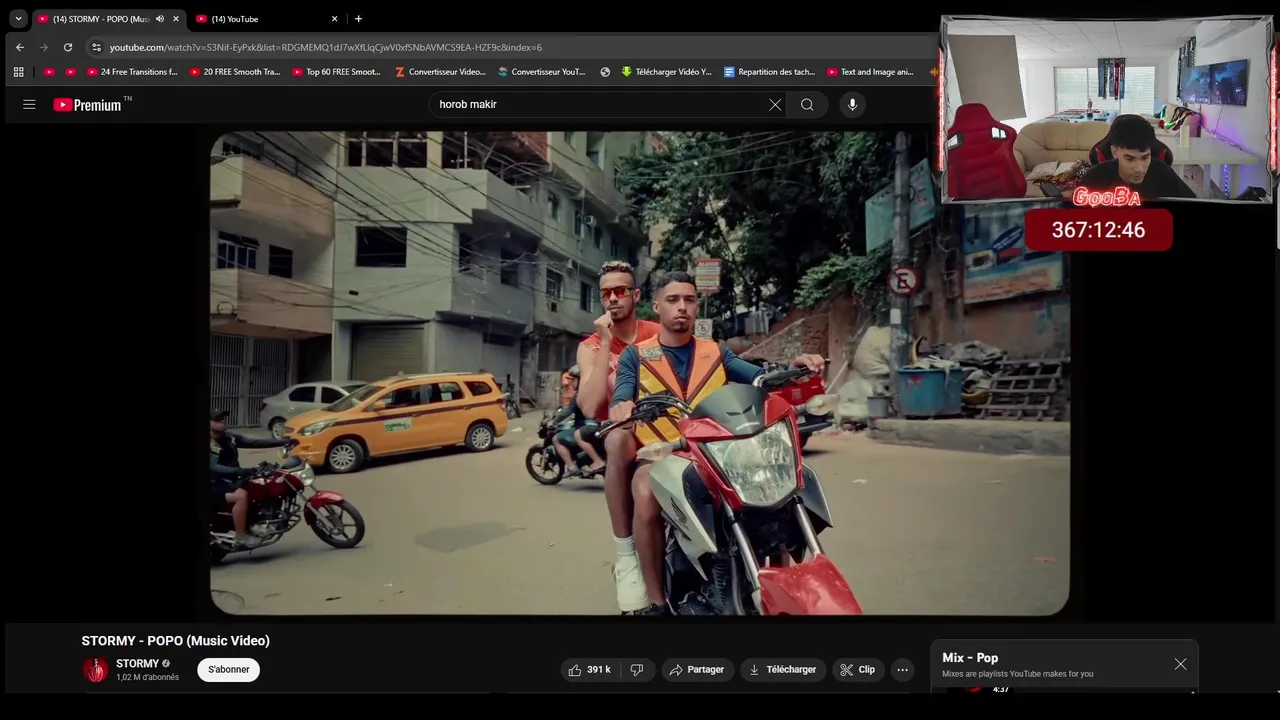The height and width of the screenshot is (720, 1280).
Task: Open the first YouTube icon bookmark
Action: (49, 72)
